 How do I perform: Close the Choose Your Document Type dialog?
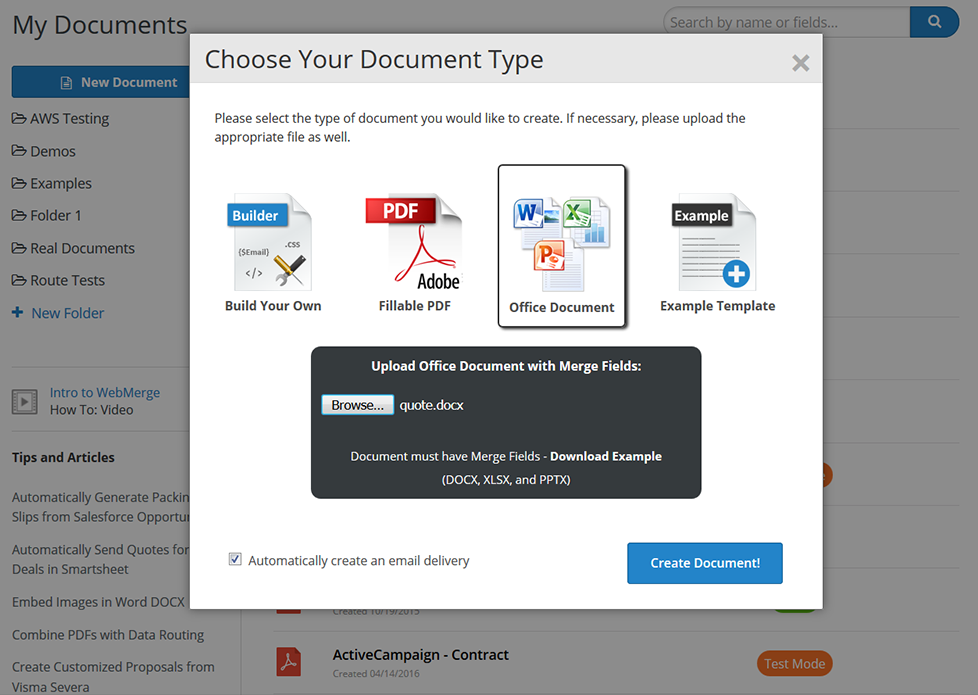point(800,63)
